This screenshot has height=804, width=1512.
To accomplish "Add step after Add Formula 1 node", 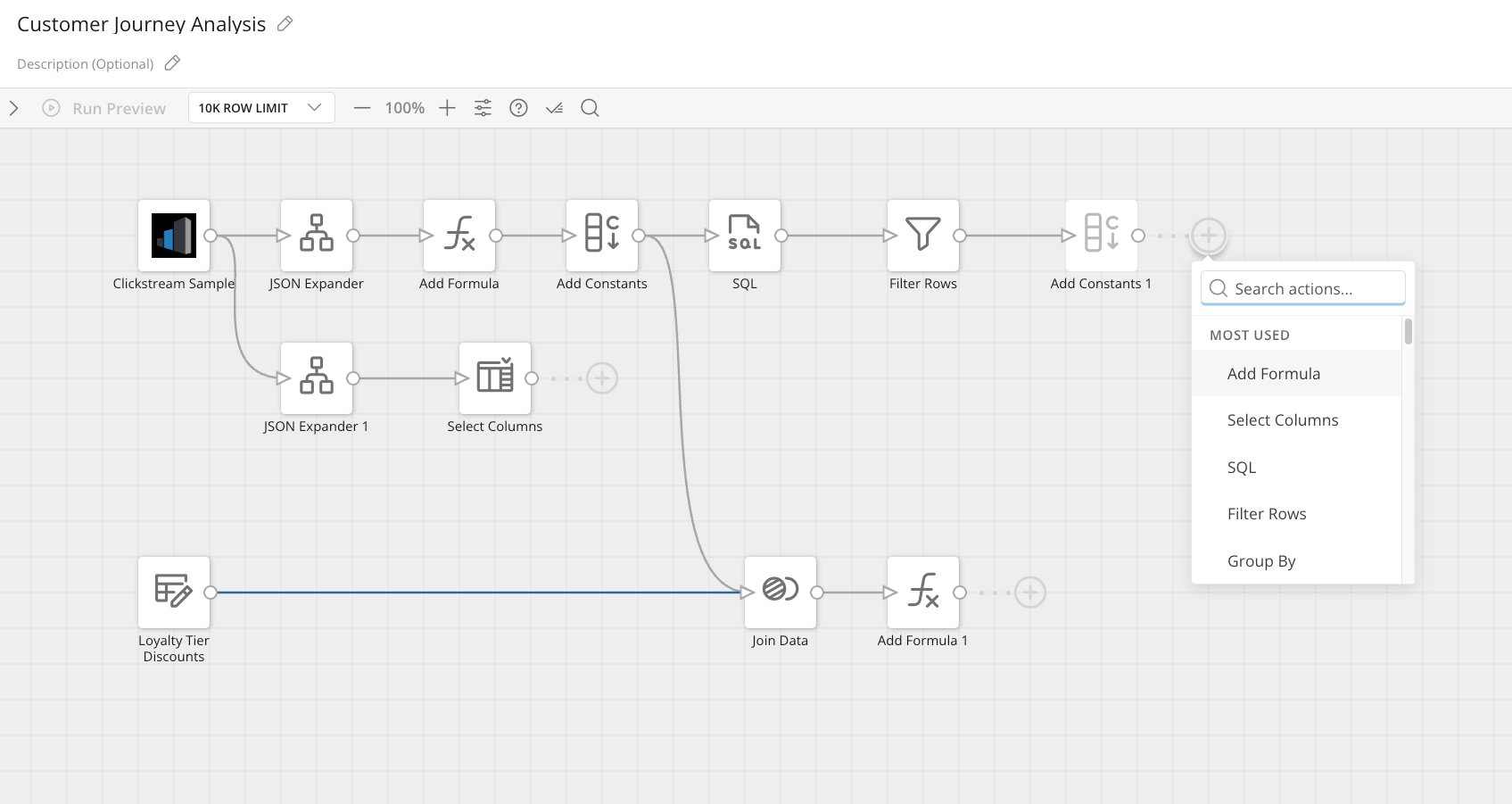I will coord(1030,593).
